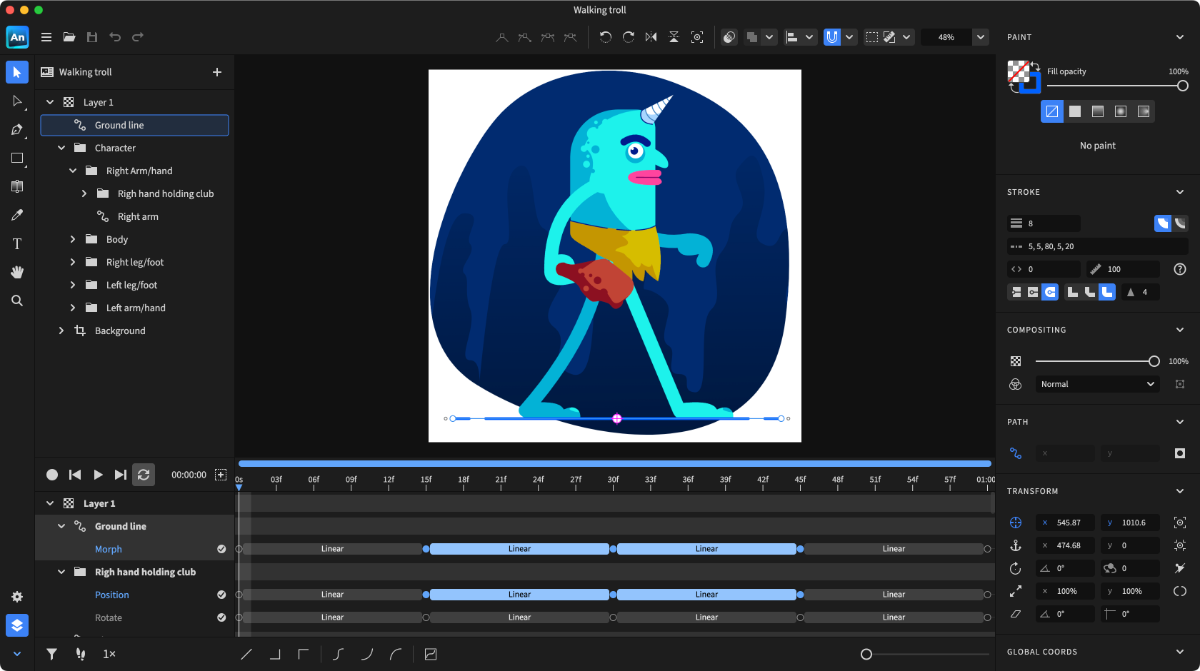
Task: Click the 30f marker on timeline ruler
Action: pos(613,480)
